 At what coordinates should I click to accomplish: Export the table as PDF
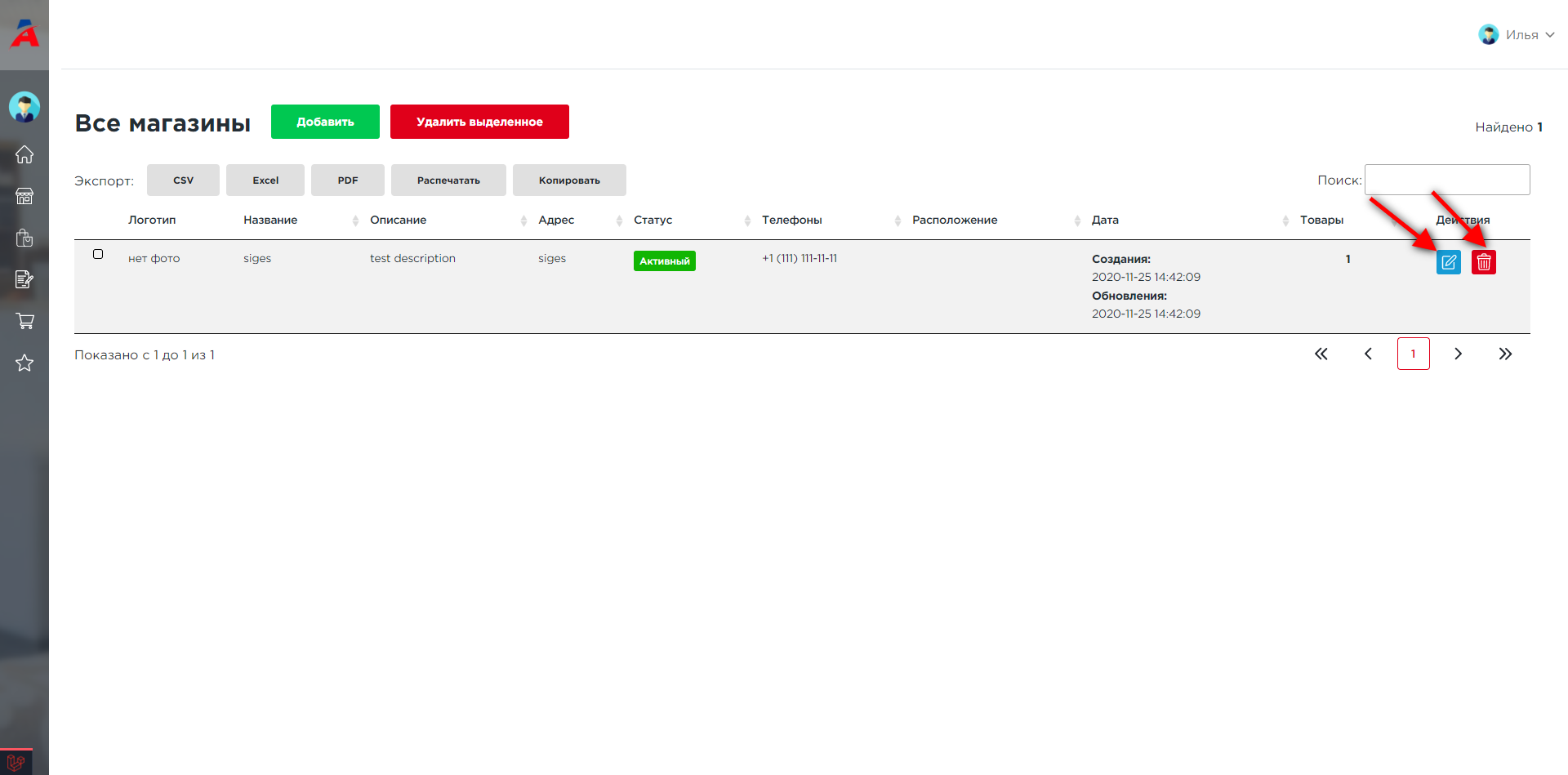348,180
